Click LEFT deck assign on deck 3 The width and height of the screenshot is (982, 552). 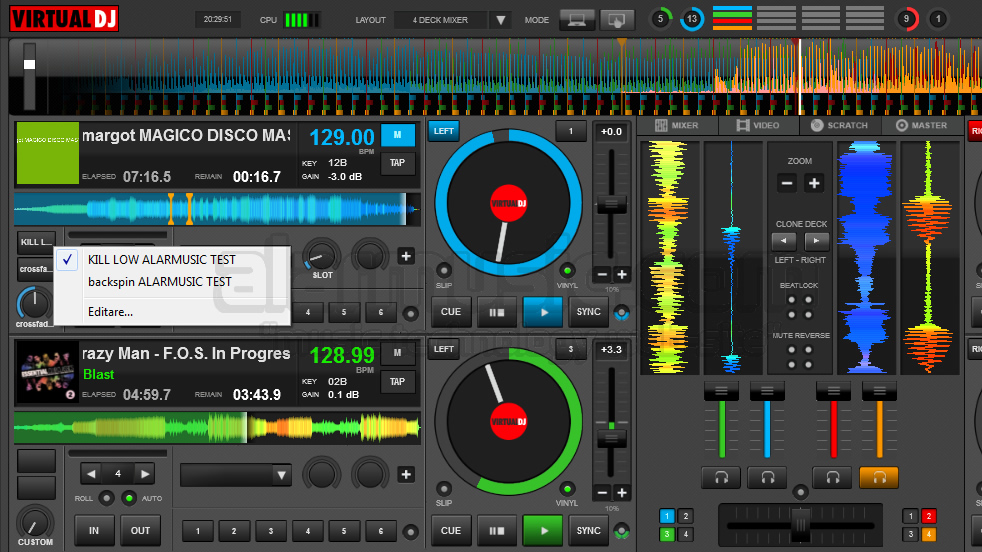[x=443, y=349]
